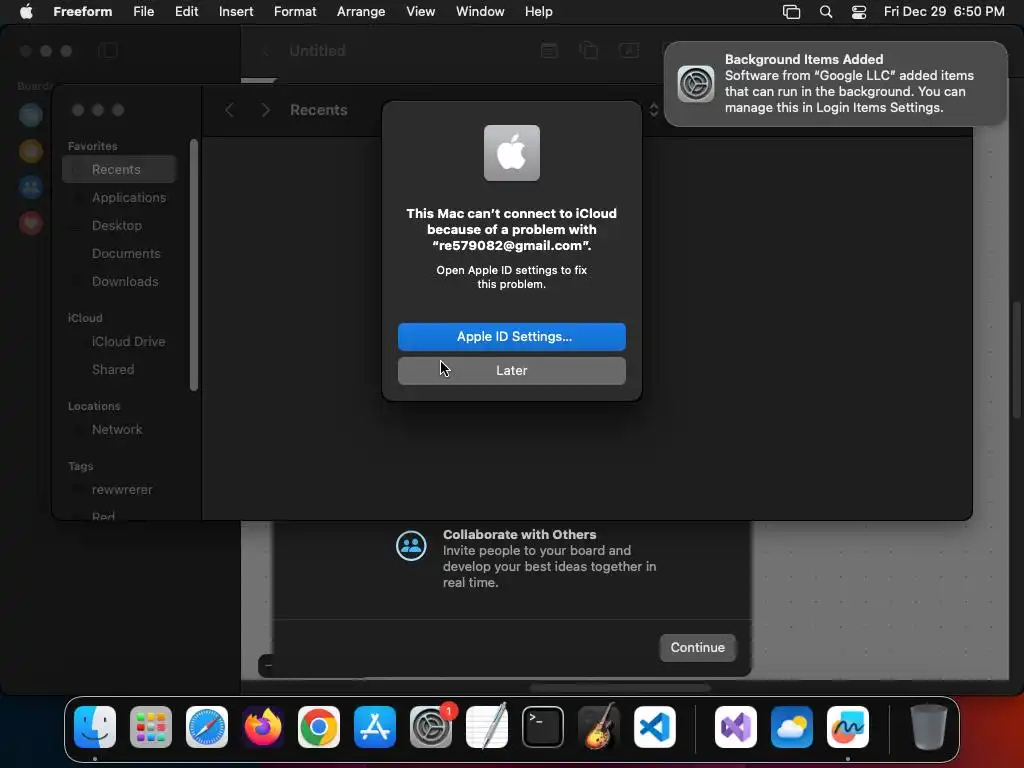The image size is (1024, 768).
Task: Select Documents in the file dialog sidebar
Action: 120,253
